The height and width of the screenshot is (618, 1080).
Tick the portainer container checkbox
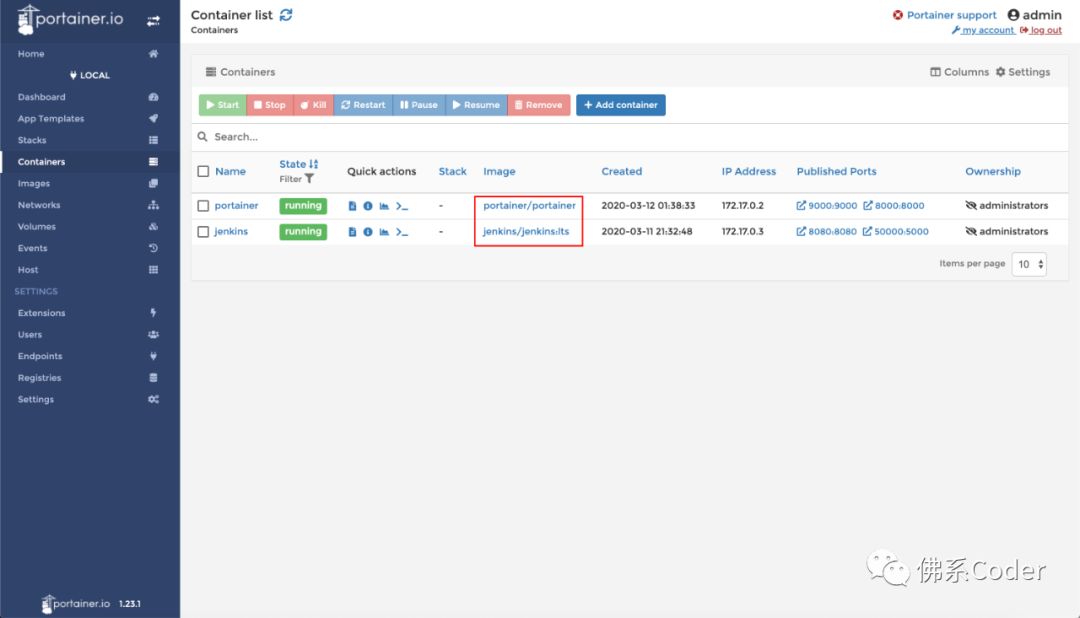pyautogui.click(x=203, y=206)
